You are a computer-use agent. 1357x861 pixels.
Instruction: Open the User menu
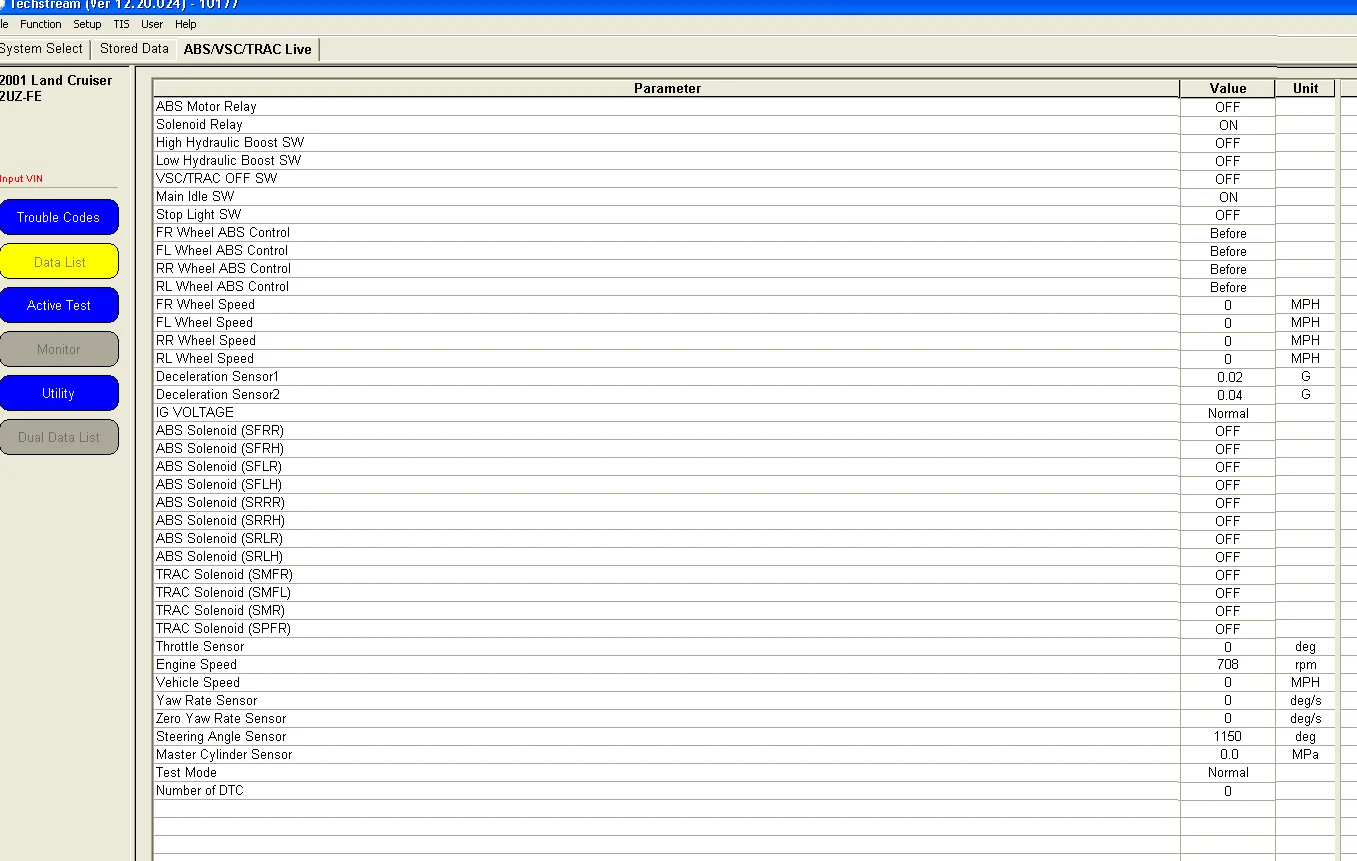[152, 24]
